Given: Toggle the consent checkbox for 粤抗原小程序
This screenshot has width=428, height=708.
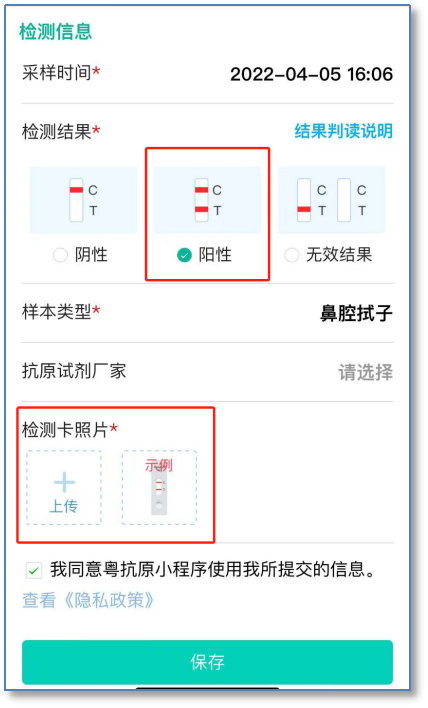Looking at the screenshot, I should 34,570.
